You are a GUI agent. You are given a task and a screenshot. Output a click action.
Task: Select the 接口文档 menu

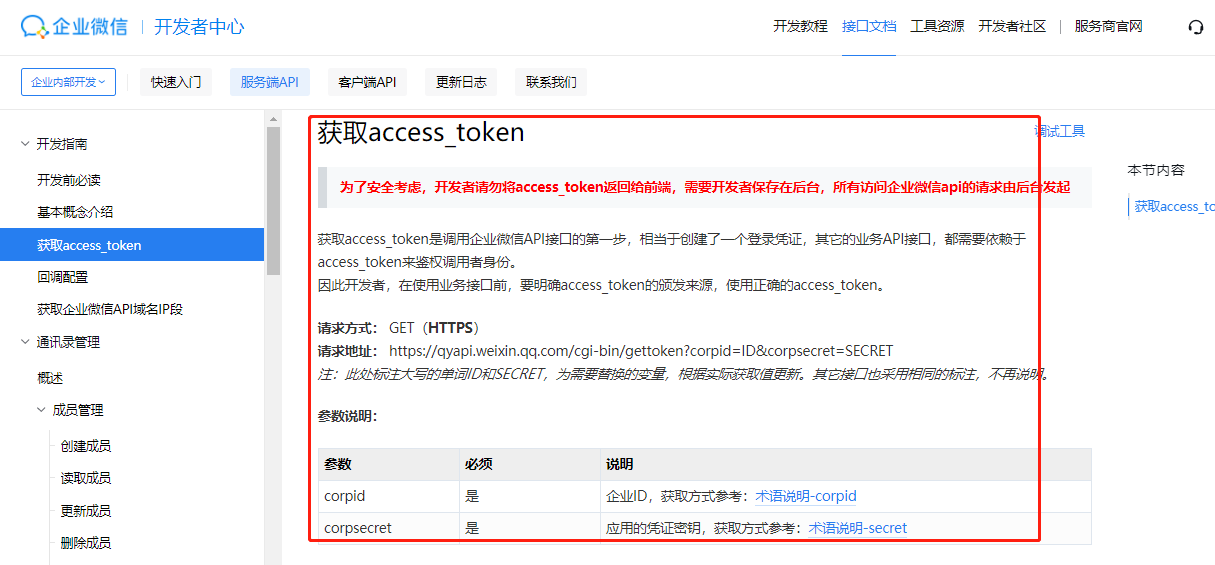click(869, 26)
